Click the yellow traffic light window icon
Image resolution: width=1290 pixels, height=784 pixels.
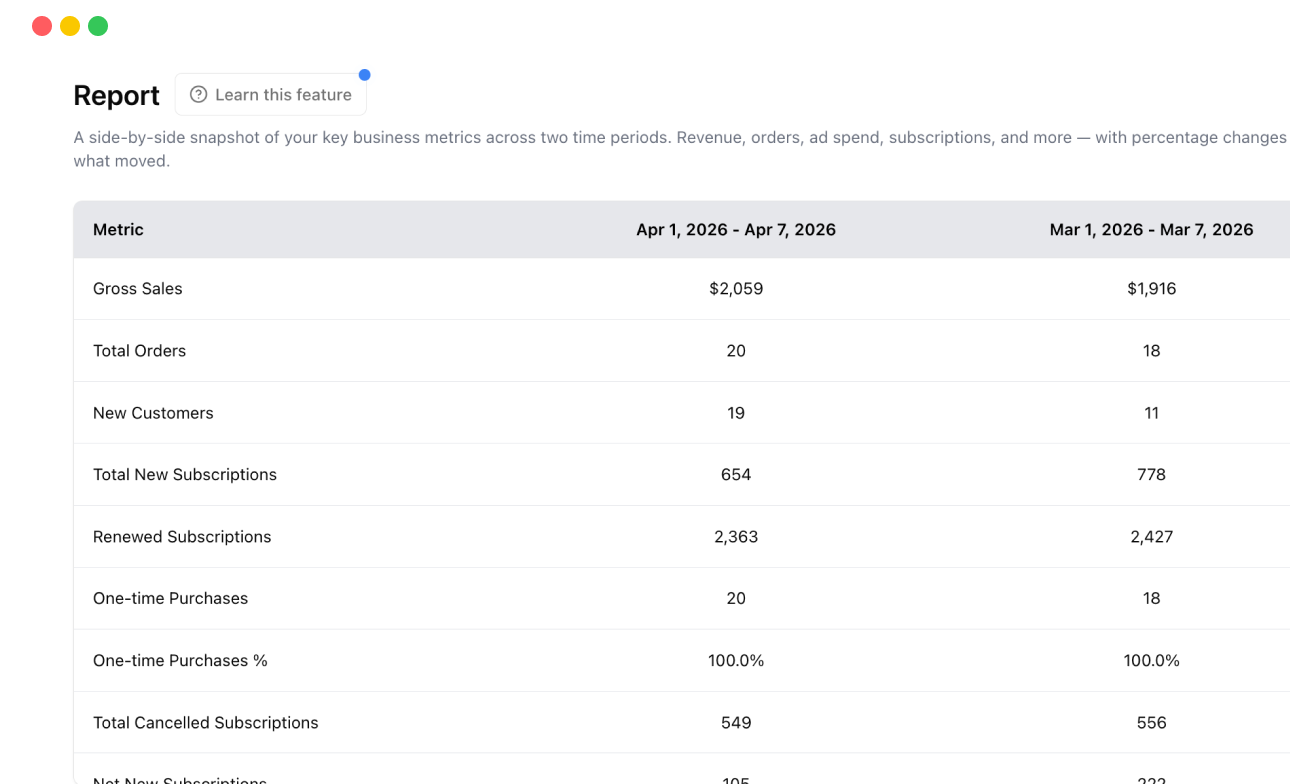[69, 25]
